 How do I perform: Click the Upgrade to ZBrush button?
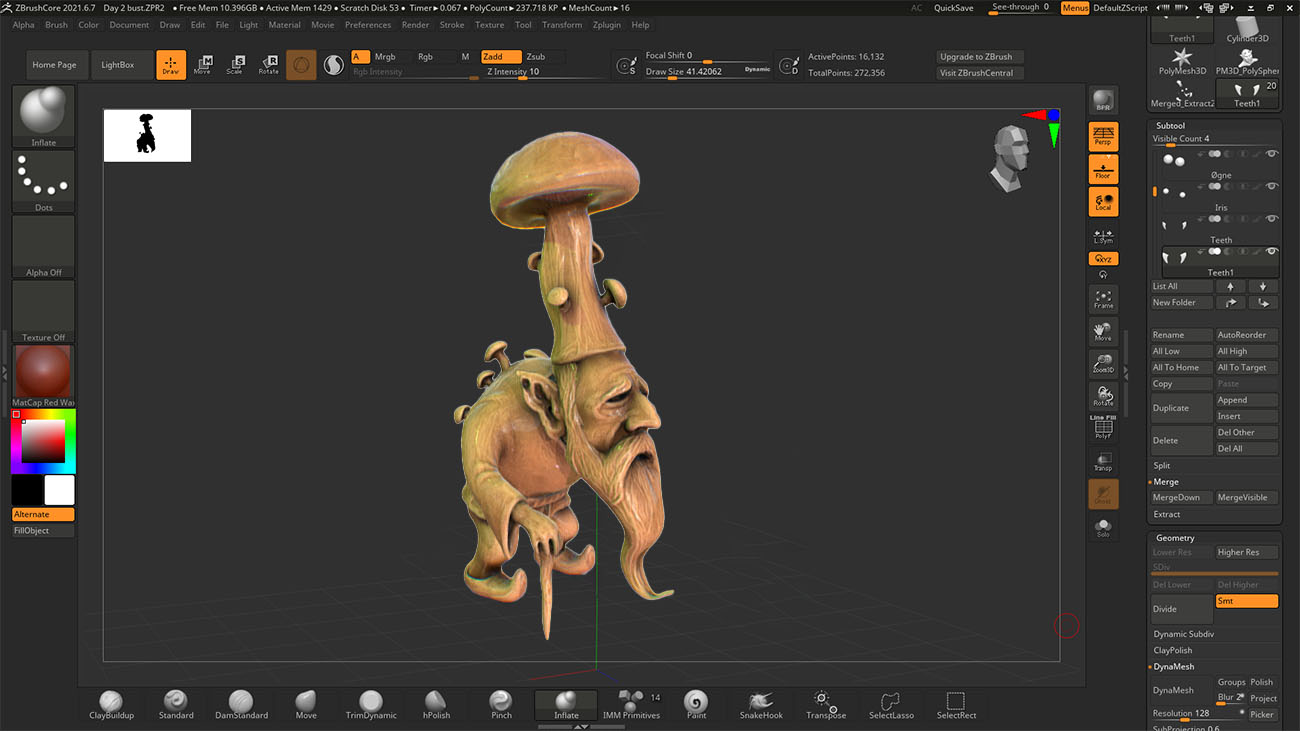[980, 56]
